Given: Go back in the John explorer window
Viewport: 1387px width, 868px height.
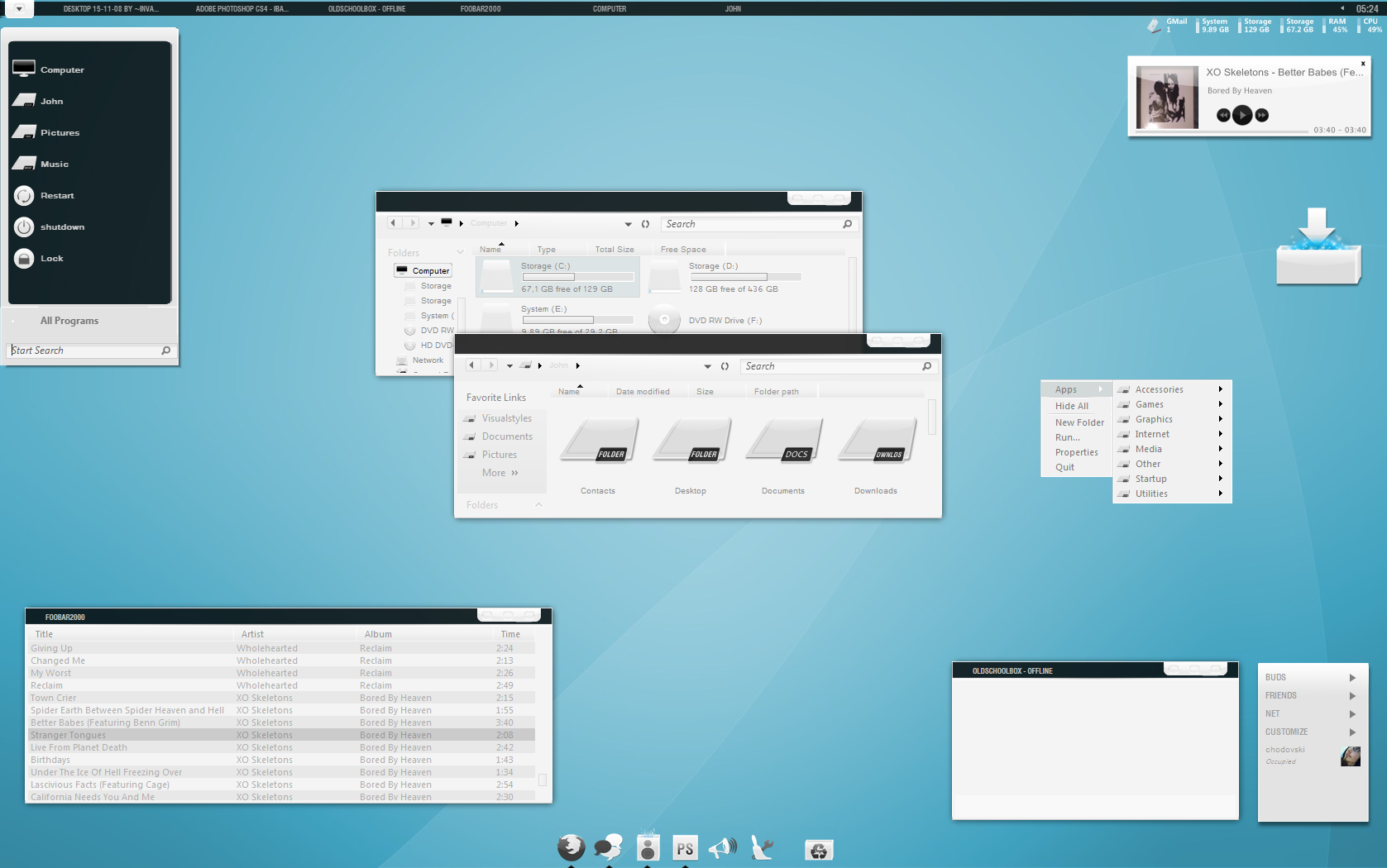Looking at the screenshot, I should (x=471, y=365).
